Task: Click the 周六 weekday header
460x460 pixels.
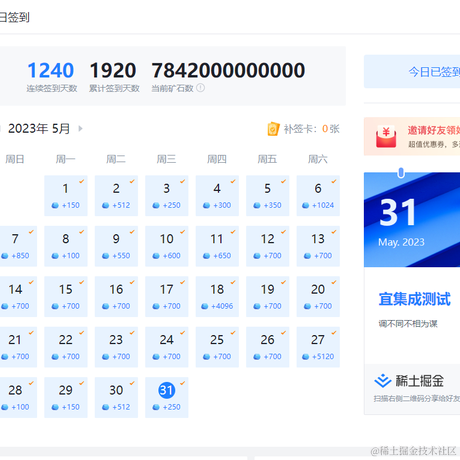Action: pos(318,159)
